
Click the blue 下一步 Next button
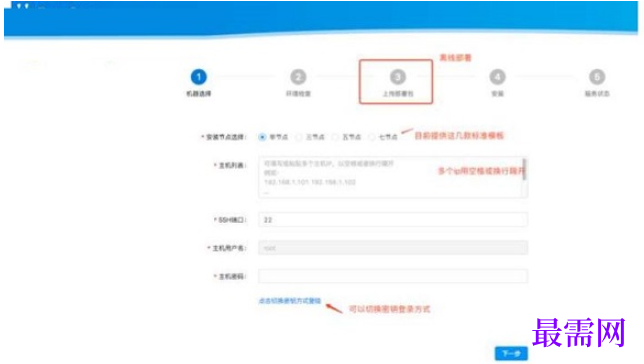coord(511,353)
